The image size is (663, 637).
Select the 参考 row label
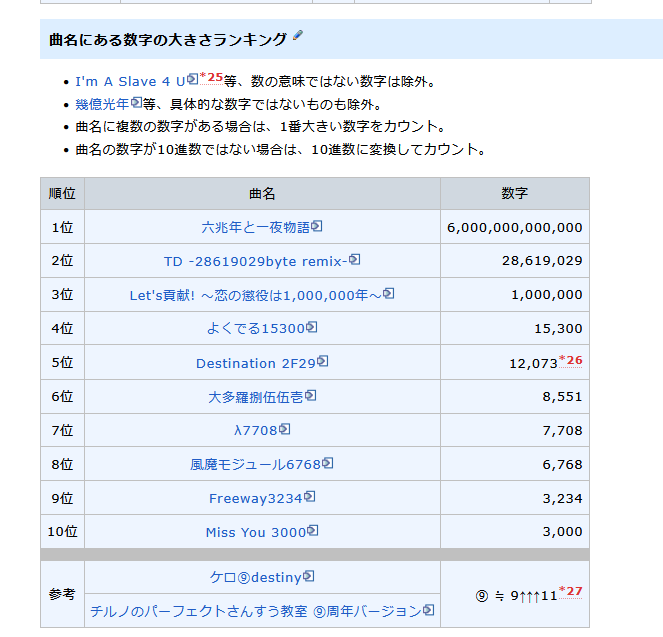(62, 594)
